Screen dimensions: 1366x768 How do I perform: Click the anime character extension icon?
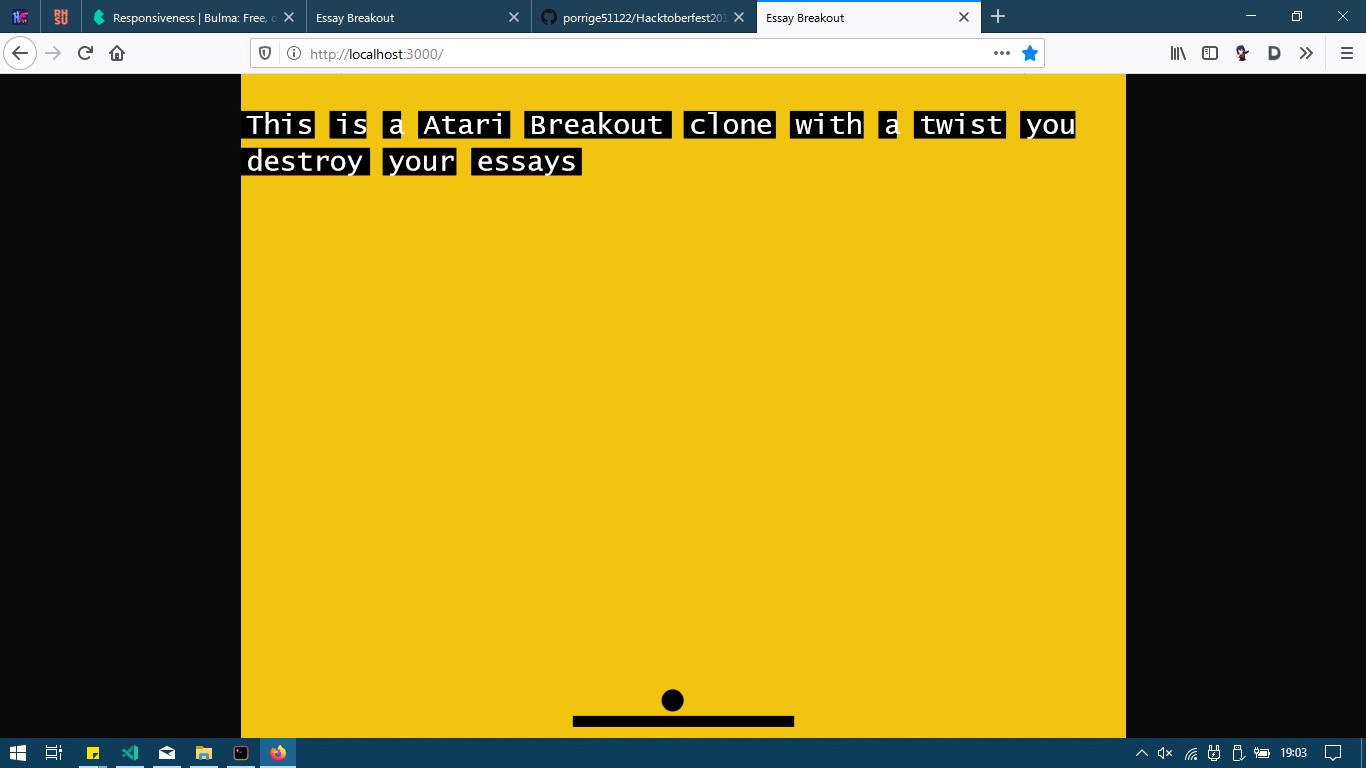coord(1242,53)
